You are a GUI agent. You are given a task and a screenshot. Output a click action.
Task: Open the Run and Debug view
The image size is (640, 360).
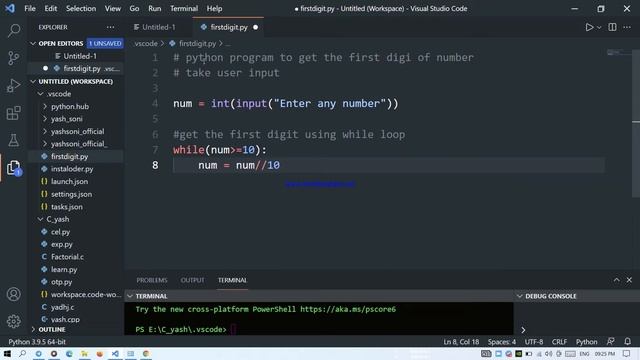(x=13, y=85)
